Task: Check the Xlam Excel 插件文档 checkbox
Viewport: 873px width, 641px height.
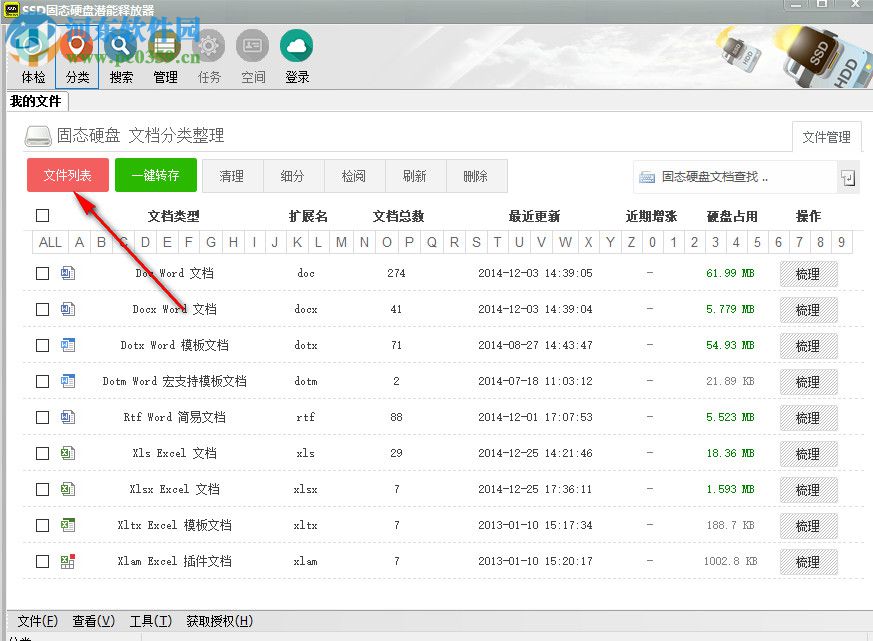Action: click(42, 561)
